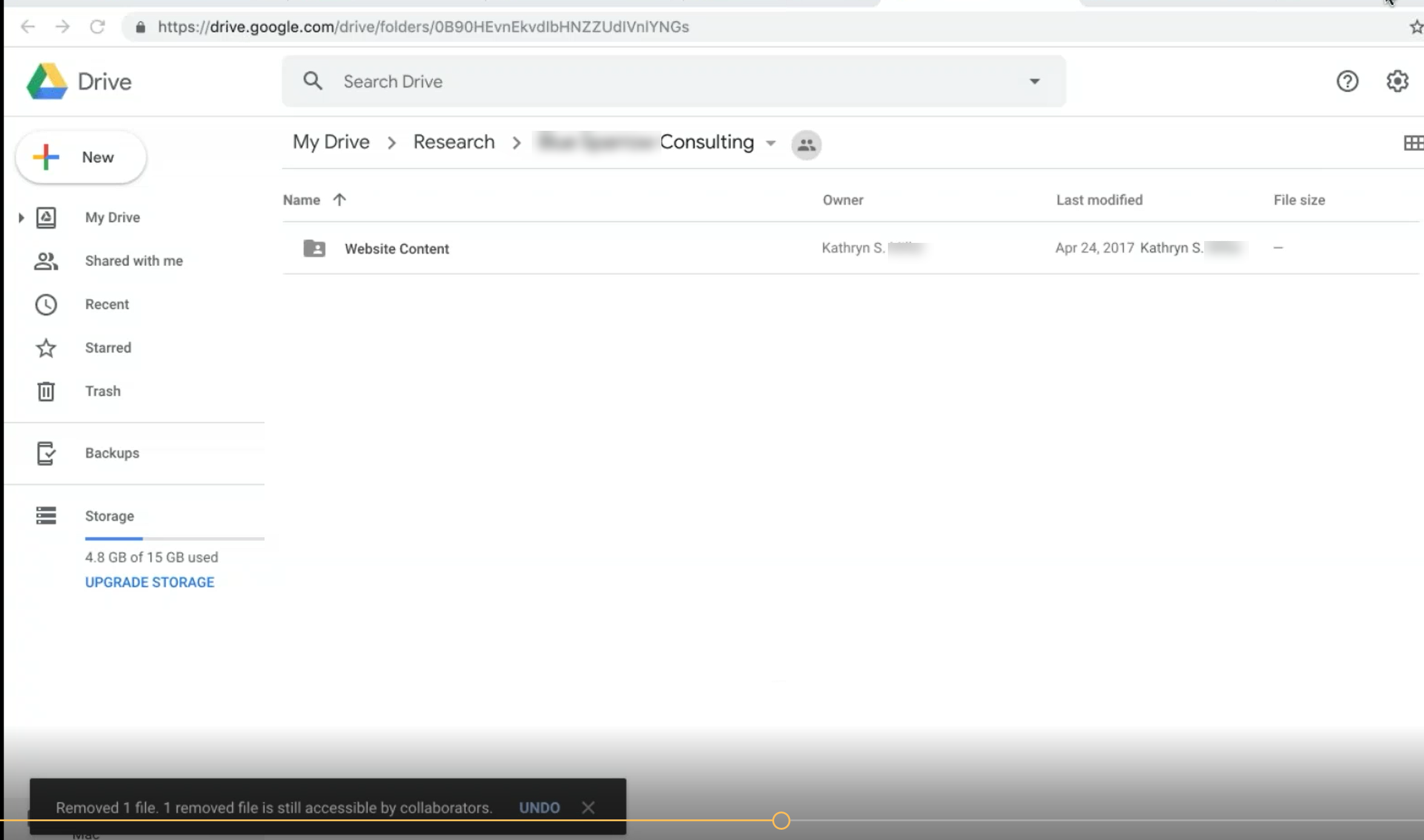View shared members icon next to Consulting
Screen dimensions: 1424x840
tap(806, 145)
